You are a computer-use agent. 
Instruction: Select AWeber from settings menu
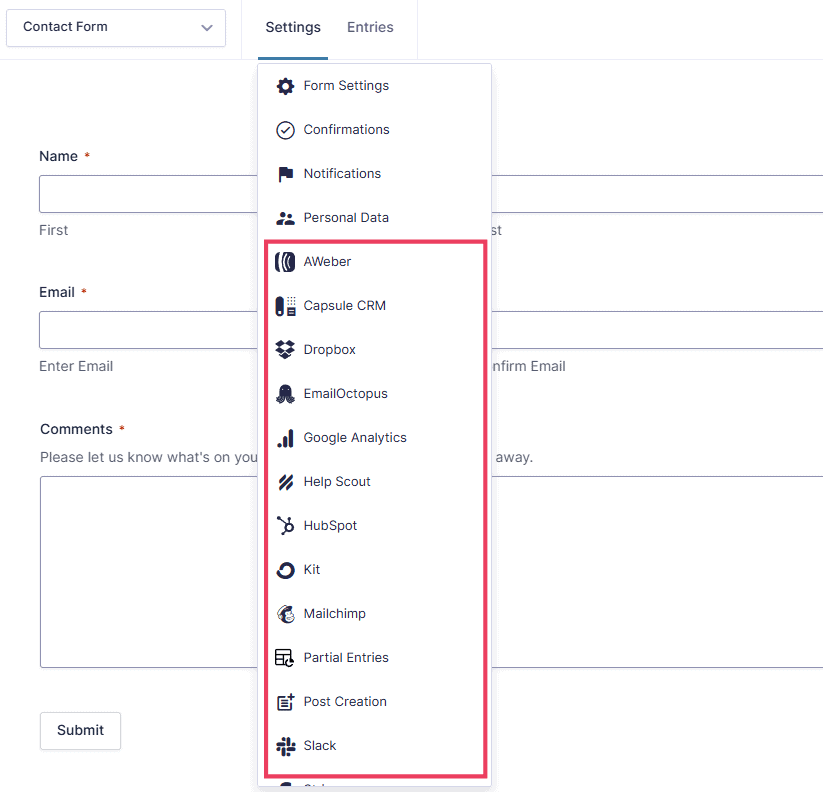[375, 261]
